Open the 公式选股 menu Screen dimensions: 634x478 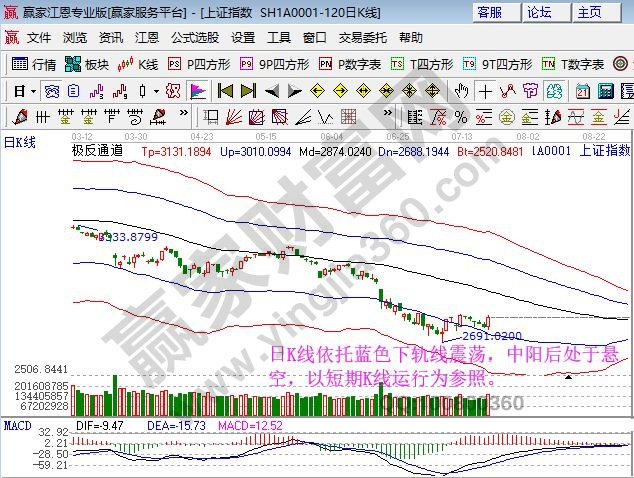195,38
